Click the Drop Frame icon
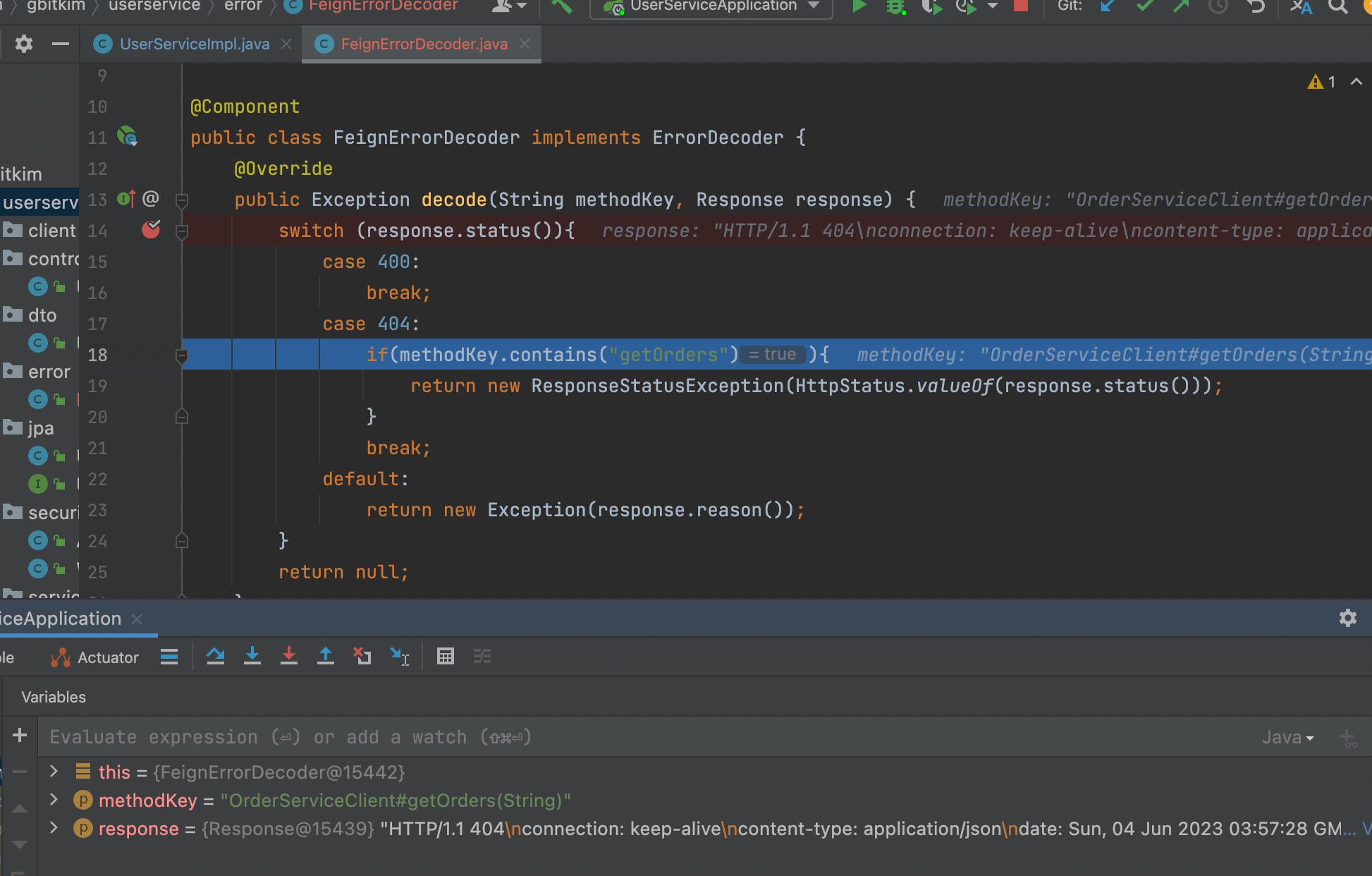This screenshot has width=1372, height=876. pyautogui.click(x=362, y=657)
